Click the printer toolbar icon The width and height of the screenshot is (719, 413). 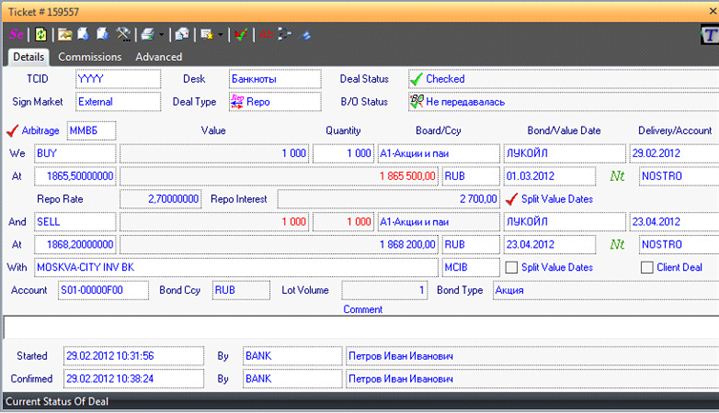(x=148, y=34)
